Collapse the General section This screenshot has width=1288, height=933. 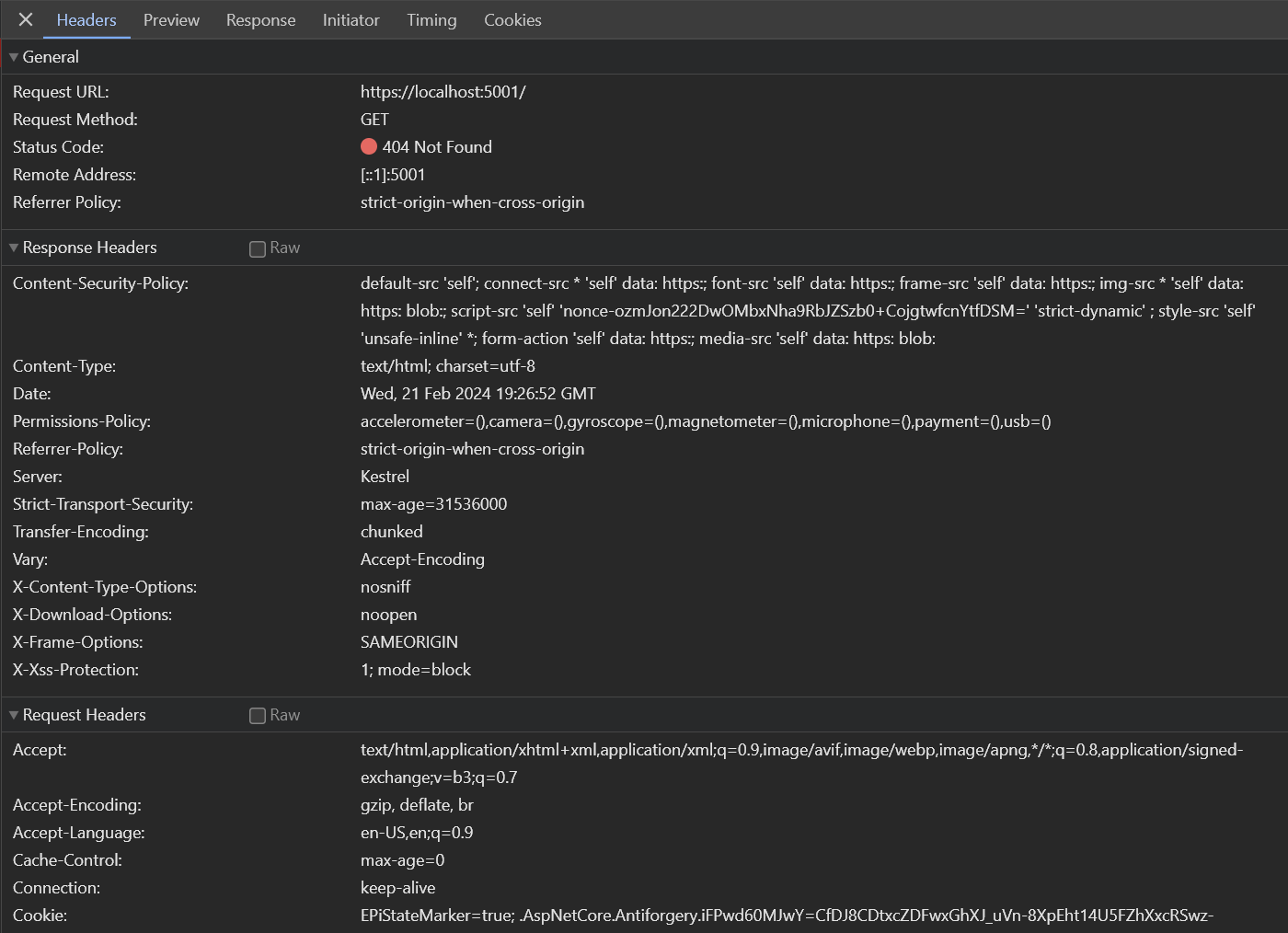pyautogui.click(x=14, y=57)
